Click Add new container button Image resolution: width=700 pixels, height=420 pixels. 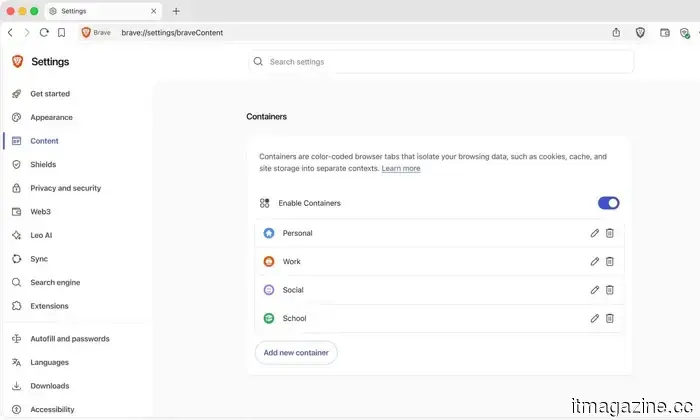296,353
